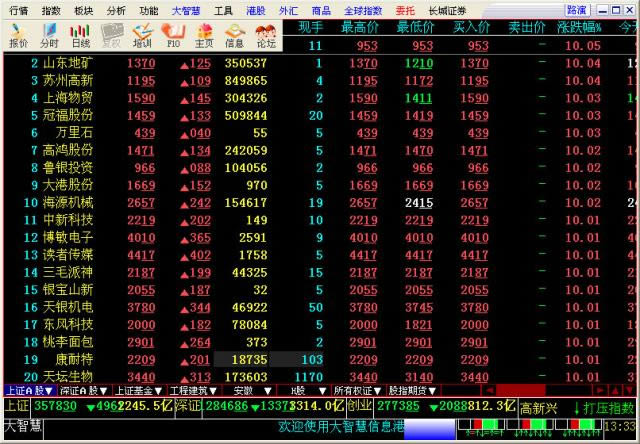The height and width of the screenshot is (444, 640).
Task: Click the red horizontal scrollbar thumb
Action: pyautogui.click(x=521, y=391)
